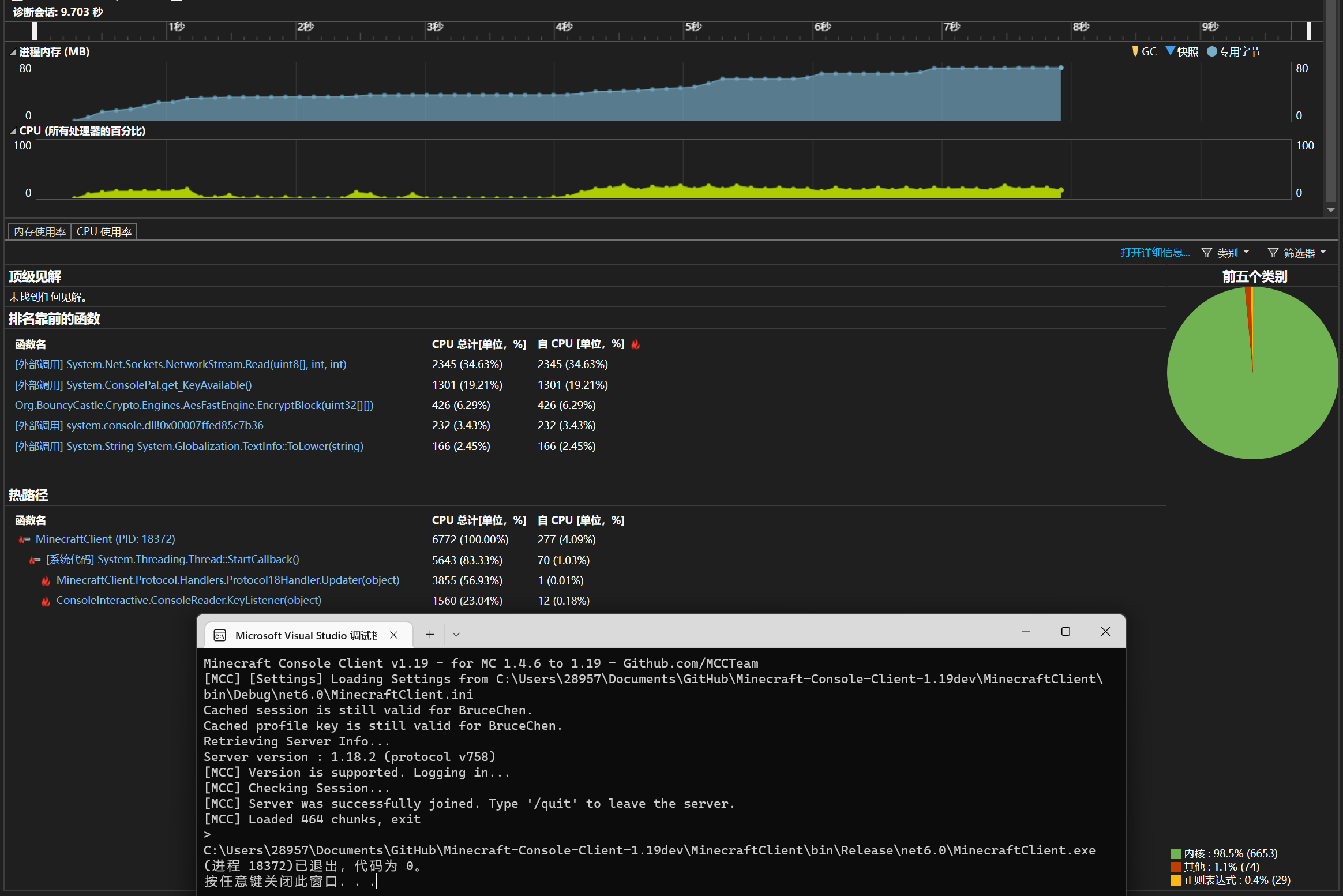1343x896 pixels.
Task: Collapse the process memory (进程内存) graph
Action: pyautogui.click(x=13, y=52)
